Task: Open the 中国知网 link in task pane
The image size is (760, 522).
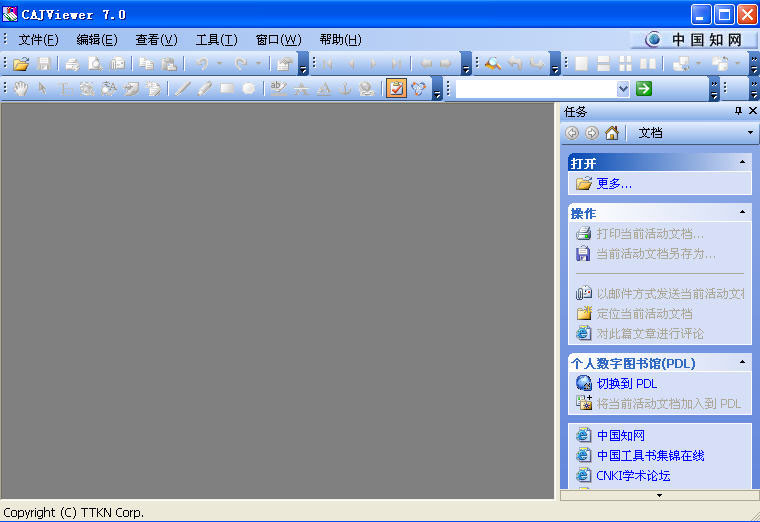Action: [x=620, y=435]
